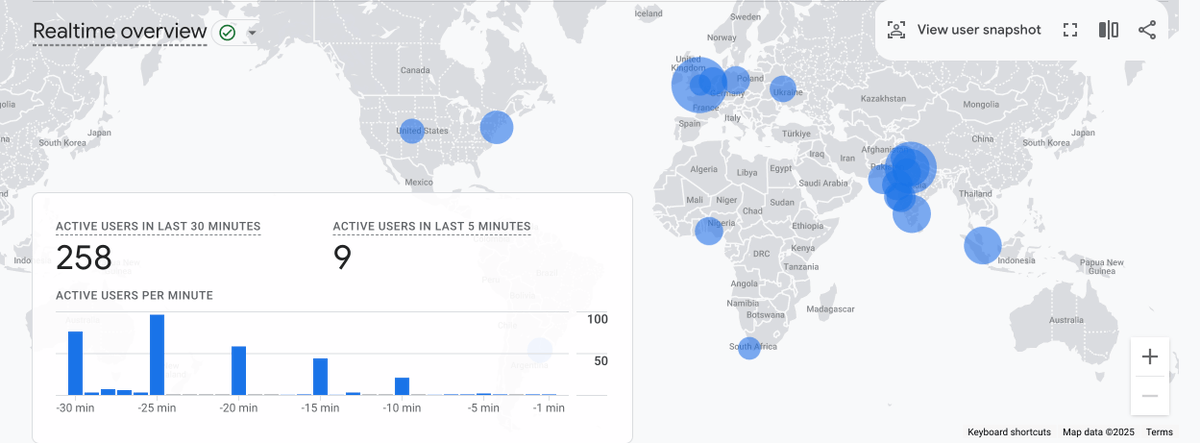
Task: Click the 9 active users value
Action: click(x=342, y=258)
